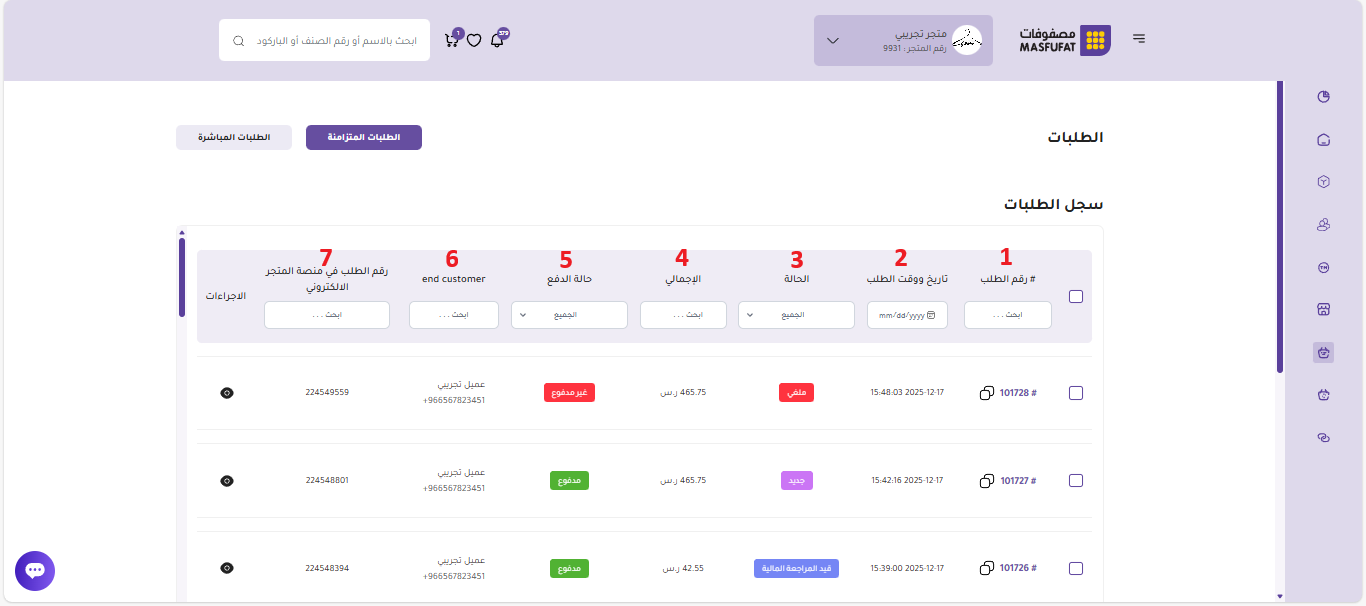Click the wishlist heart icon
Image resolution: width=1366 pixels, height=606 pixels.
(x=474, y=41)
